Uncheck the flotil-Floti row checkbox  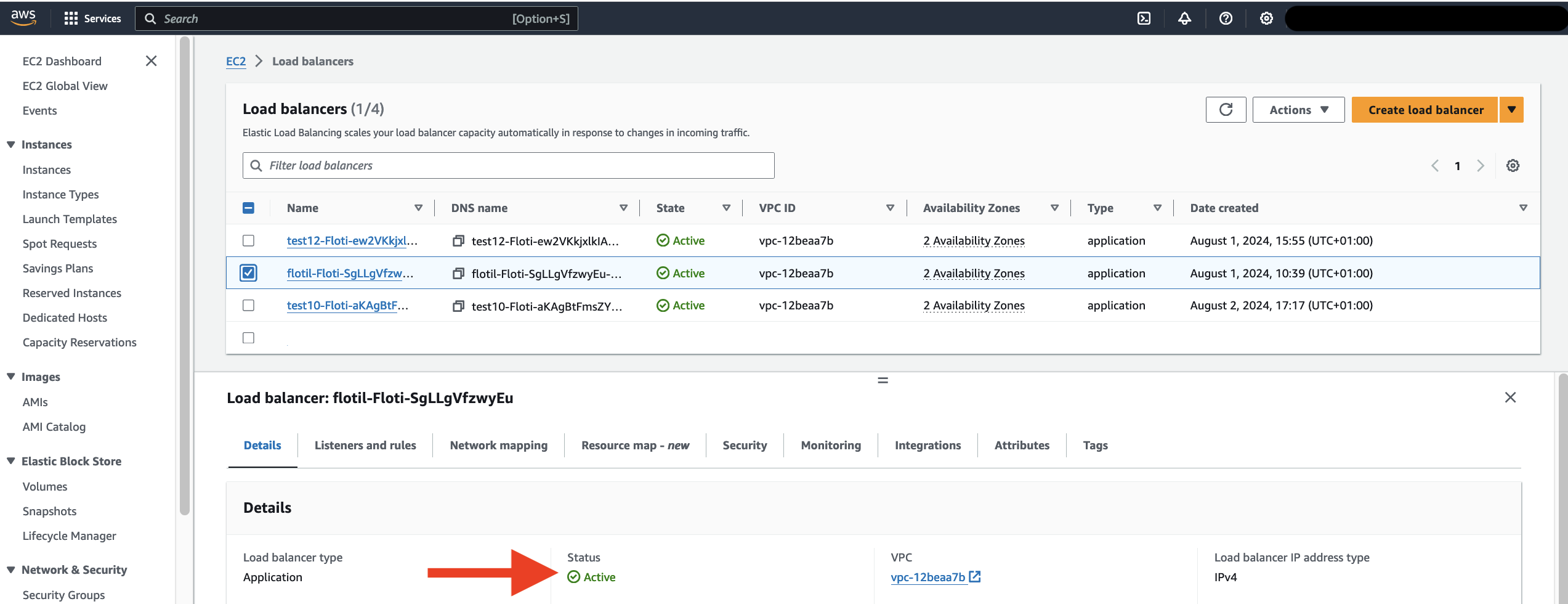[x=248, y=272]
